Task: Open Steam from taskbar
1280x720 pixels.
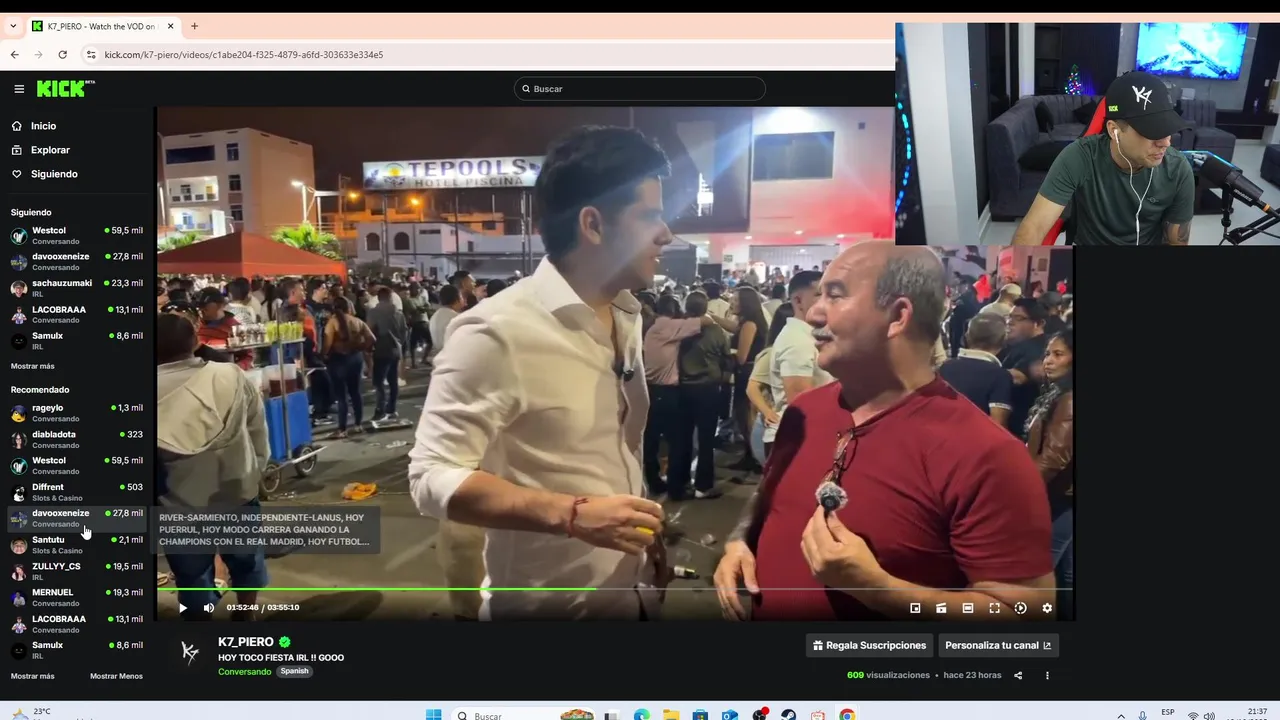Action: [789, 715]
